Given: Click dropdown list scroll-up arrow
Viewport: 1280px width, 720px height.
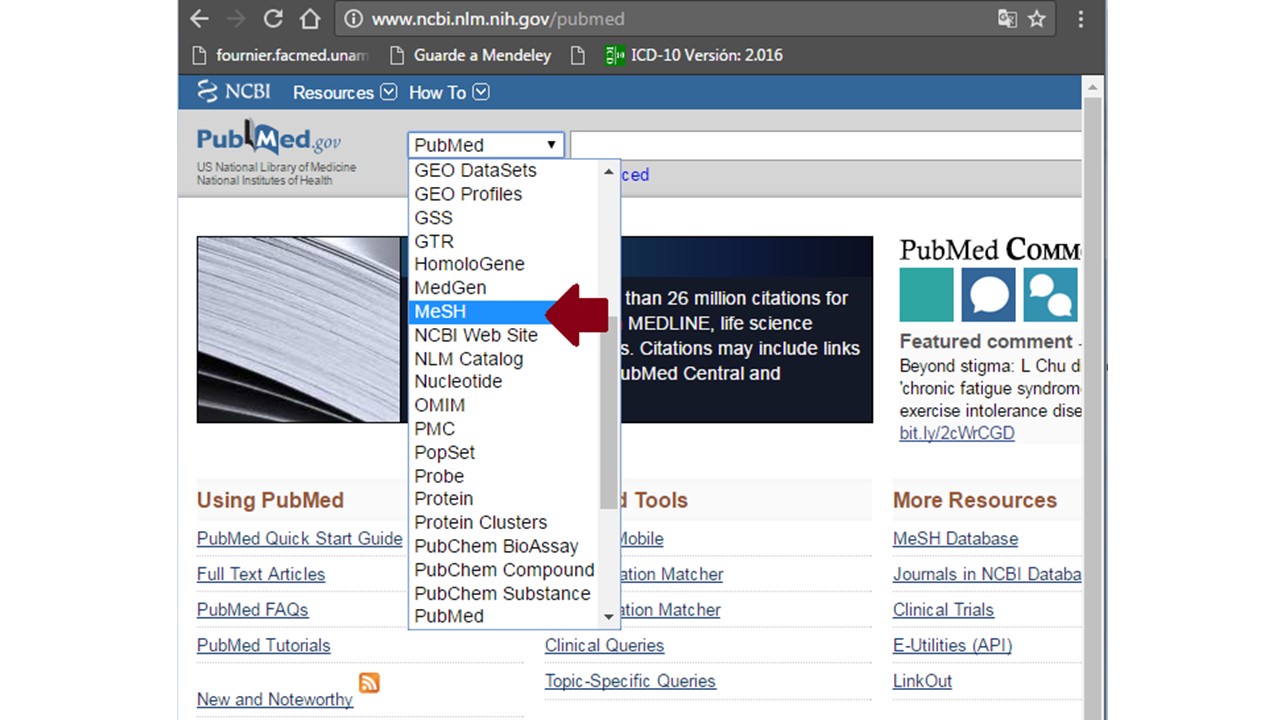Looking at the screenshot, I should click(609, 171).
